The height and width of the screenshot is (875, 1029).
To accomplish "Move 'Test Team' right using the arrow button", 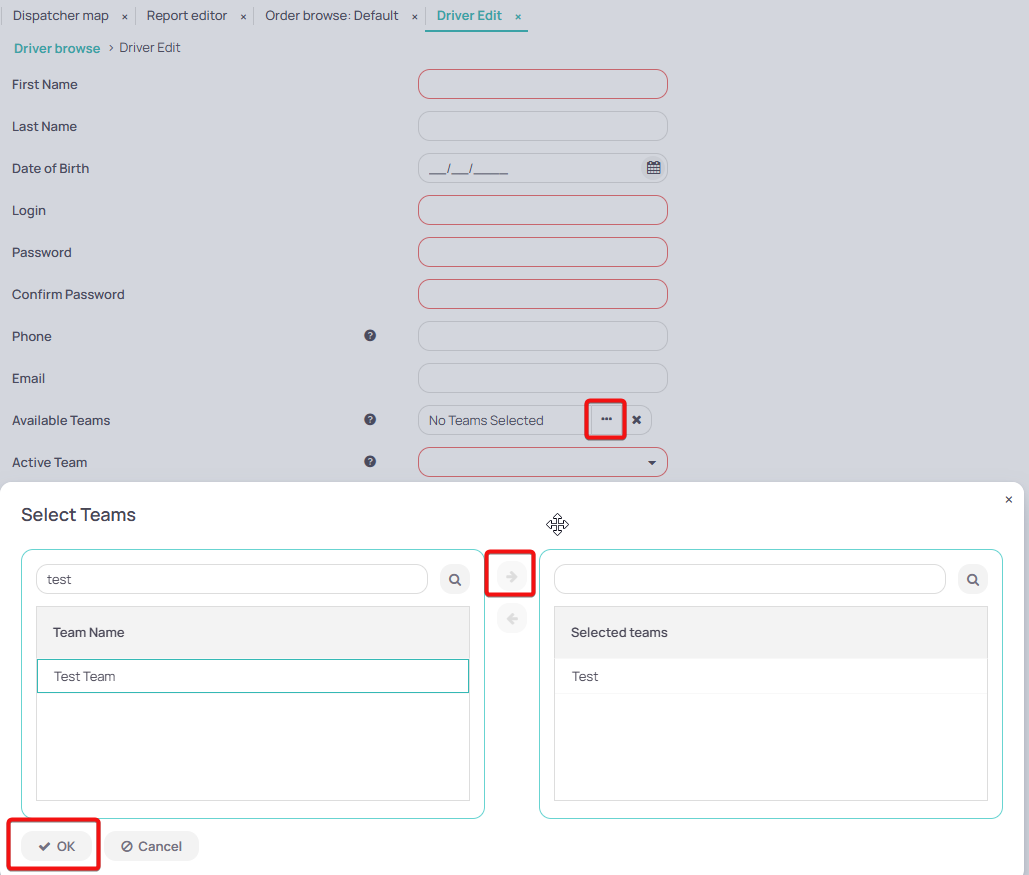I will tap(511, 574).
